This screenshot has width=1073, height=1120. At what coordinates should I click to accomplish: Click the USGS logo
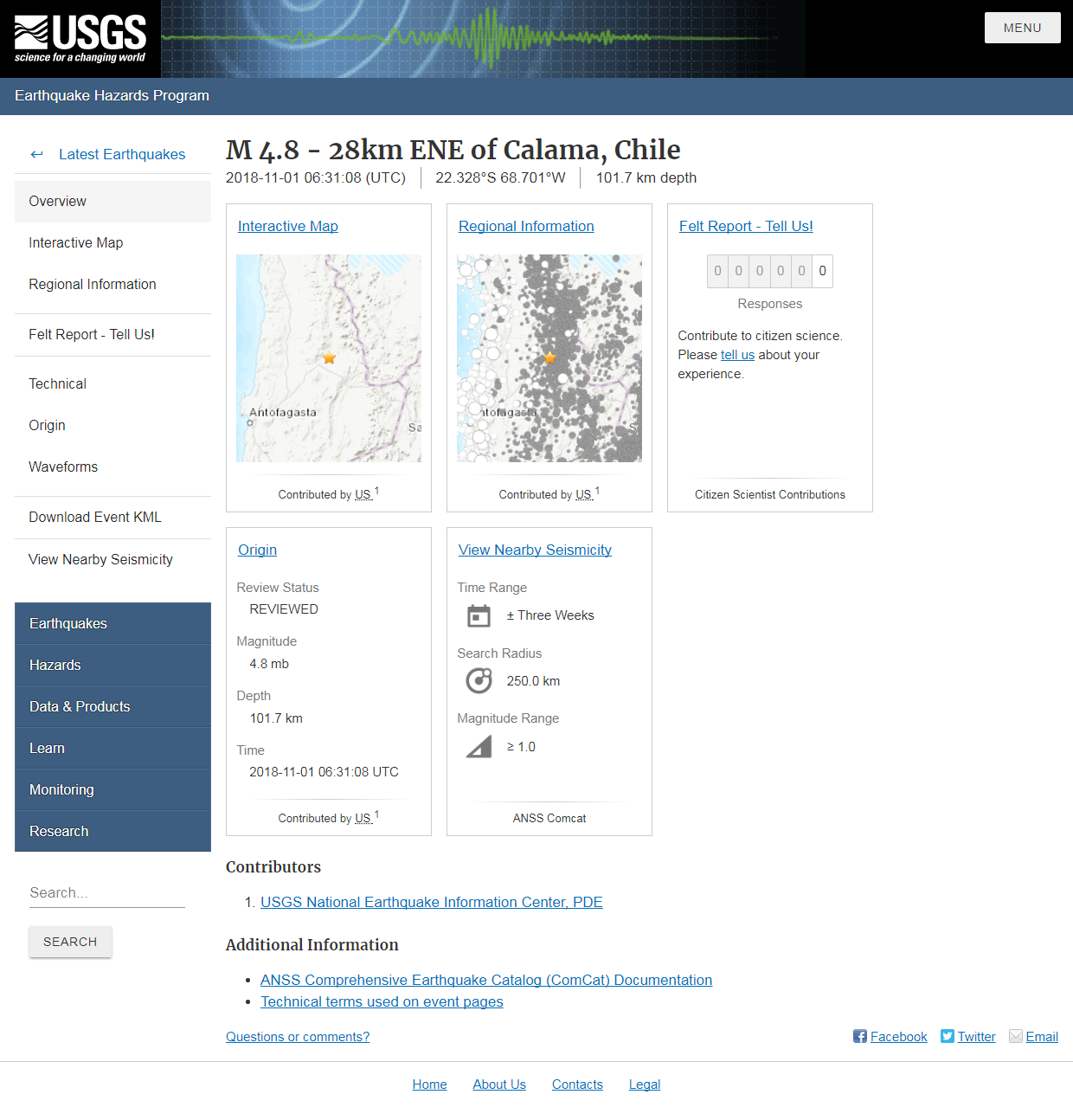pyautogui.click(x=80, y=39)
